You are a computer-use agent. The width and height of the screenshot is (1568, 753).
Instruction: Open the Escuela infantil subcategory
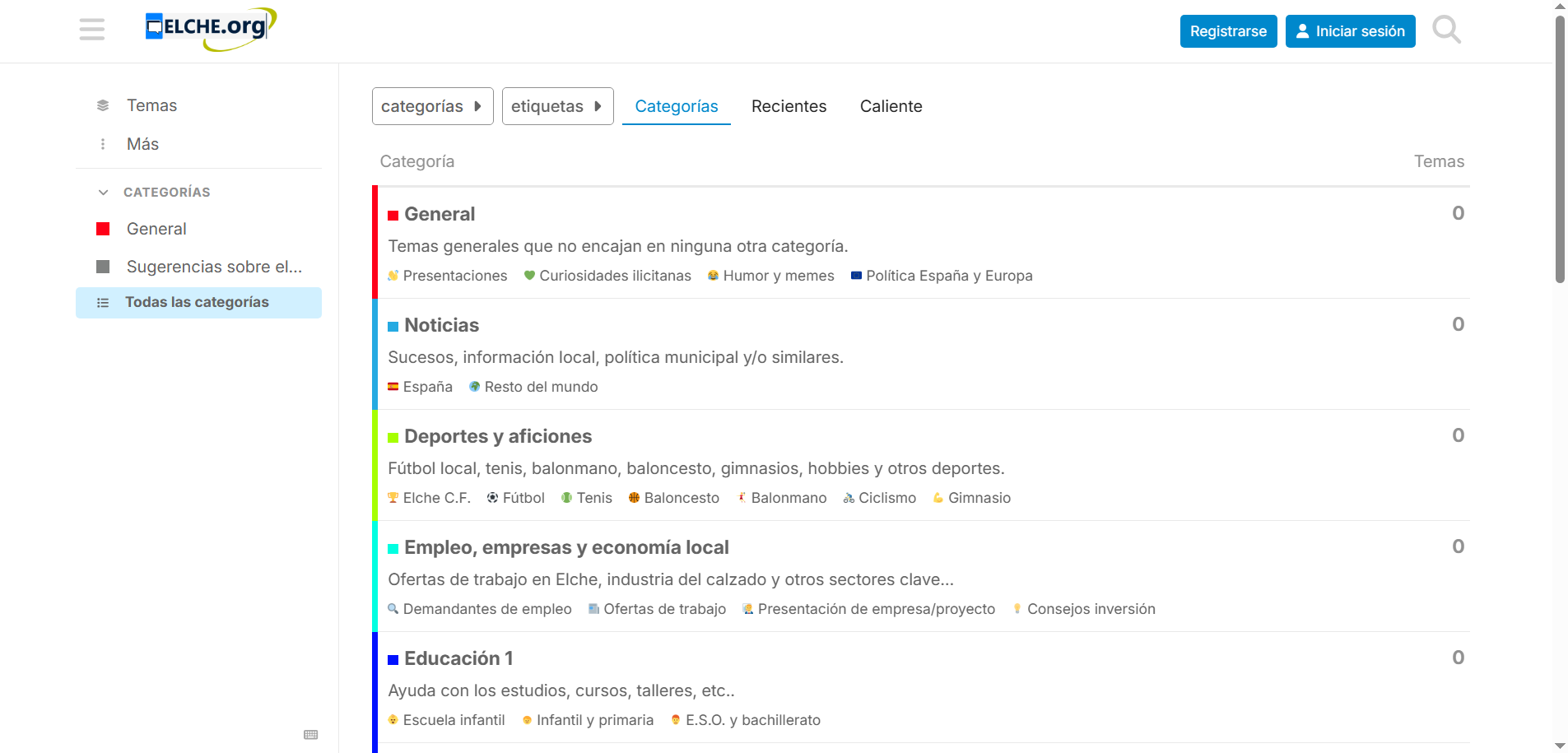(446, 720)
